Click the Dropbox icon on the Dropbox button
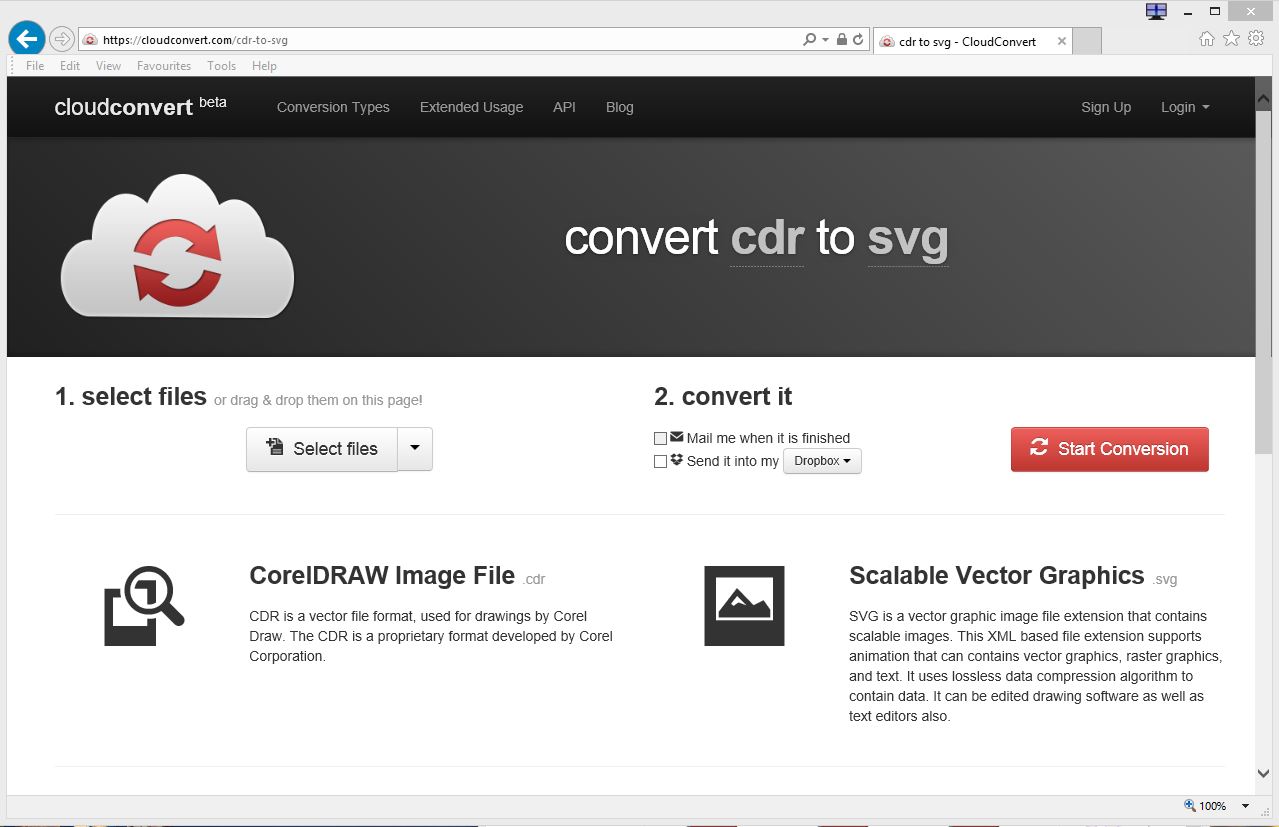This screenshot has width=1279, height=827. 676,461
